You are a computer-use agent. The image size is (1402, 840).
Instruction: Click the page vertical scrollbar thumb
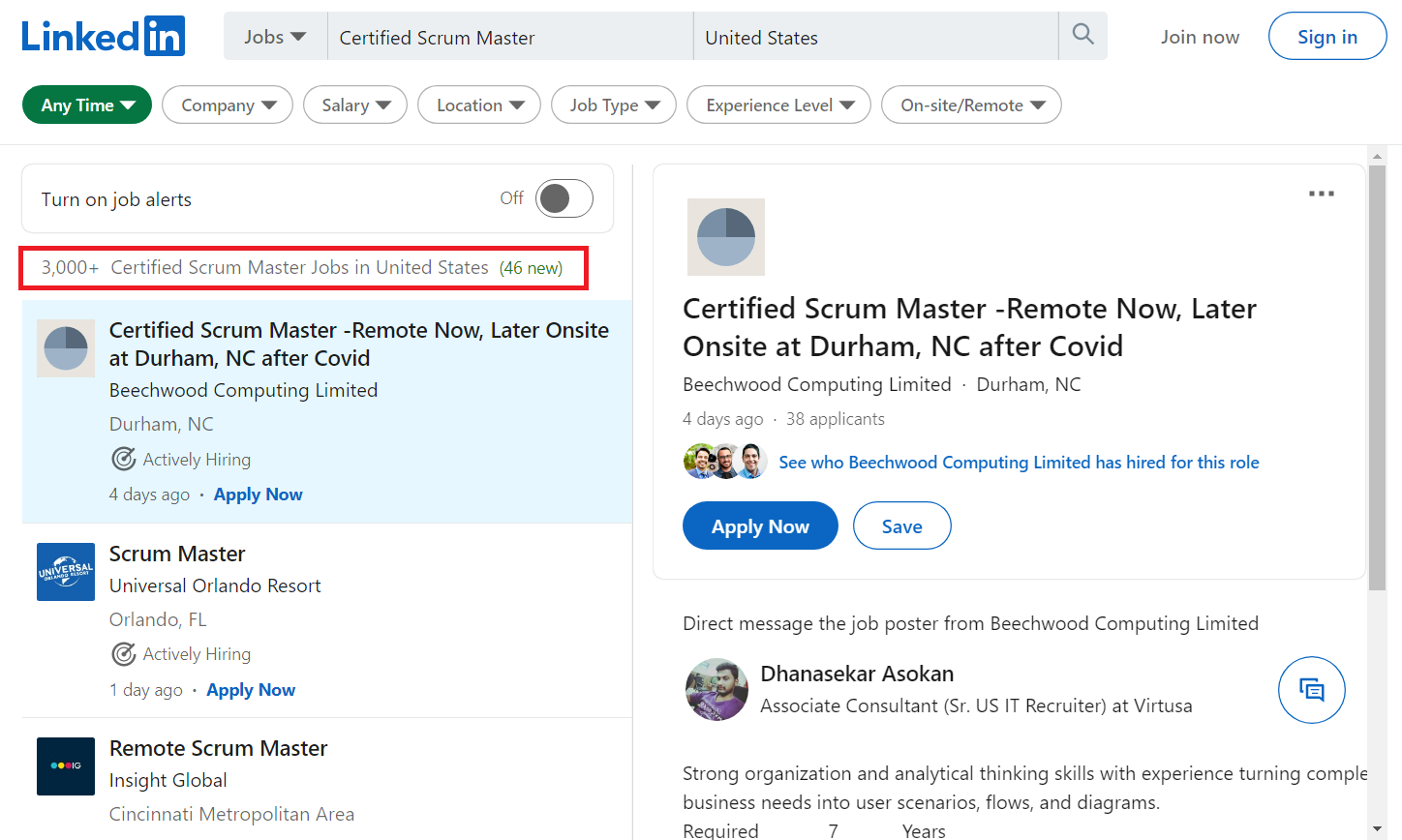[x=1377, y=377]
